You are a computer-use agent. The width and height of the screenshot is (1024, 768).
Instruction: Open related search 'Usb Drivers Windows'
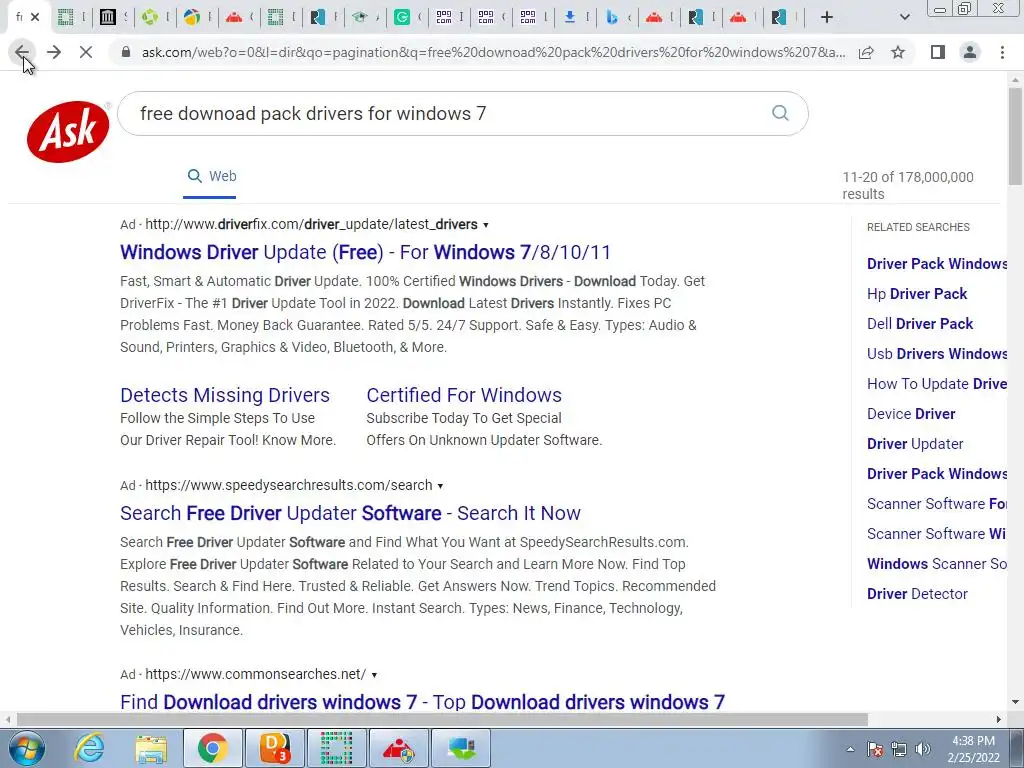tap(937, 354)
